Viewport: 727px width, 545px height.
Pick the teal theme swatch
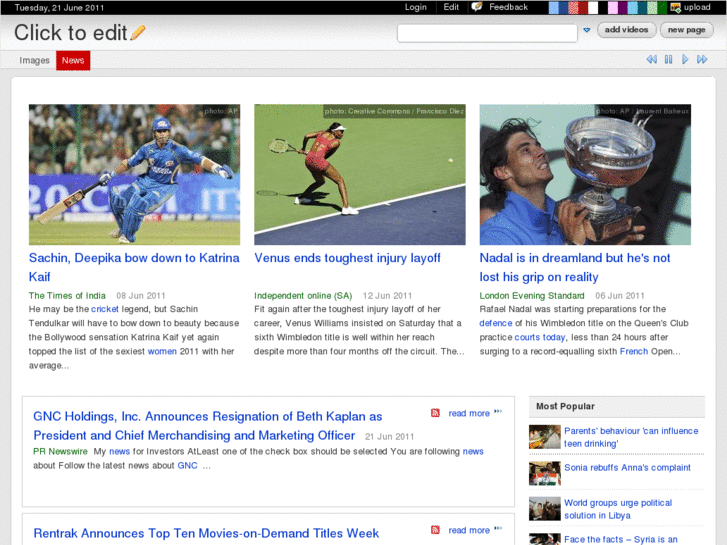pos(642,7)
